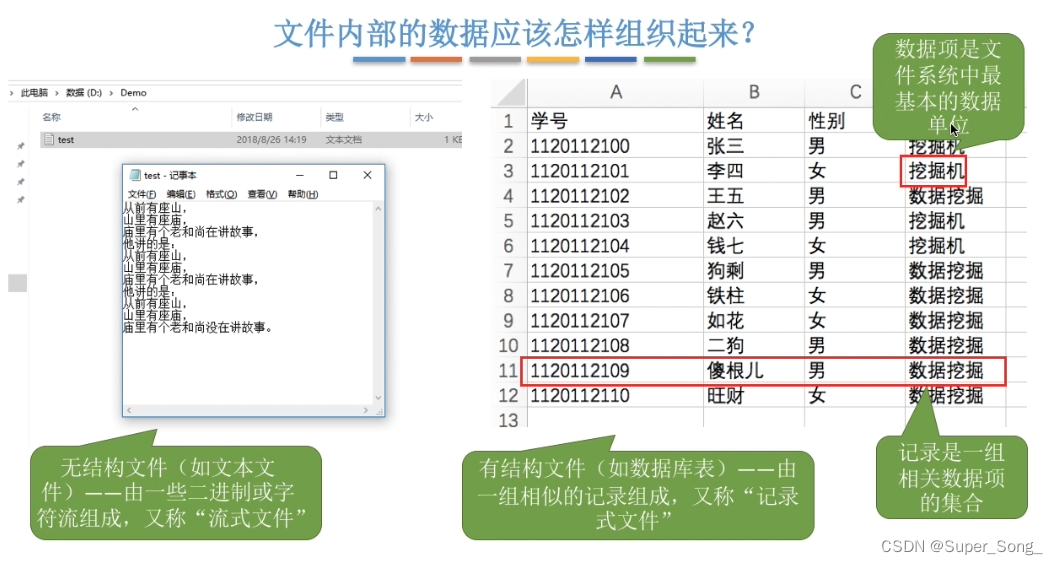Click the Notepad icon in the title bar

[x=134, y=175]
